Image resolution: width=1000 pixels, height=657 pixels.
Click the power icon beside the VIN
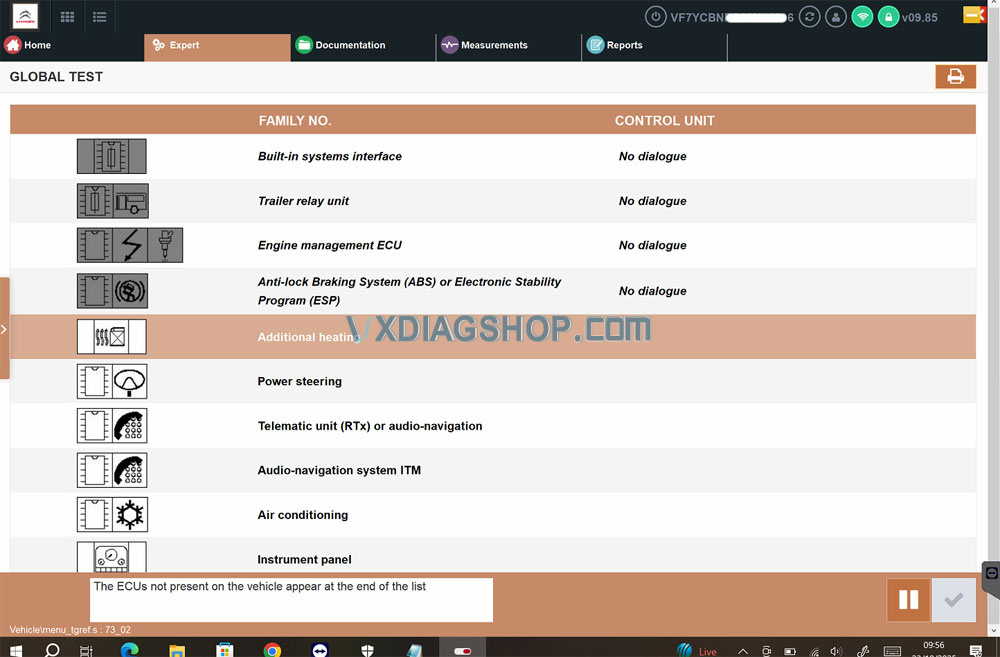click(x=656, y=17)
